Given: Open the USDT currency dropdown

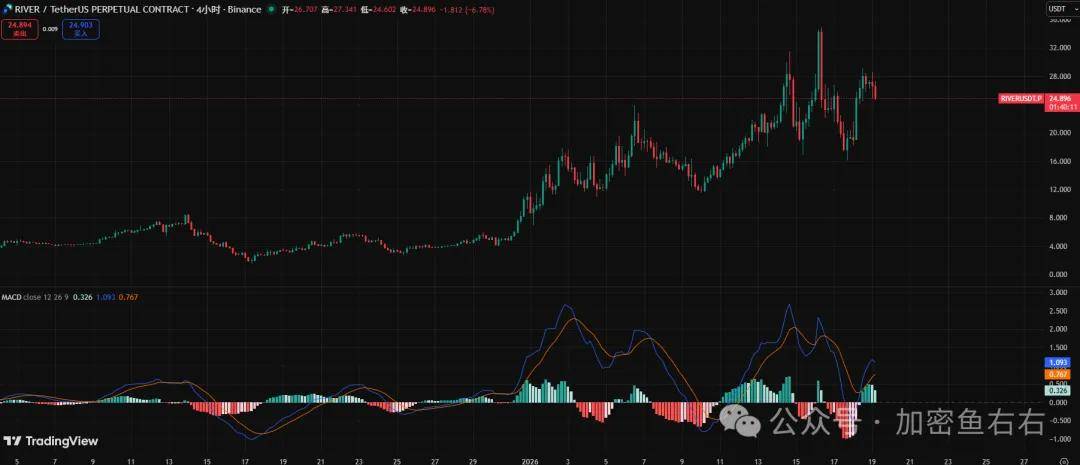Looking at the screenshot, I should (x=1058, y=9).
